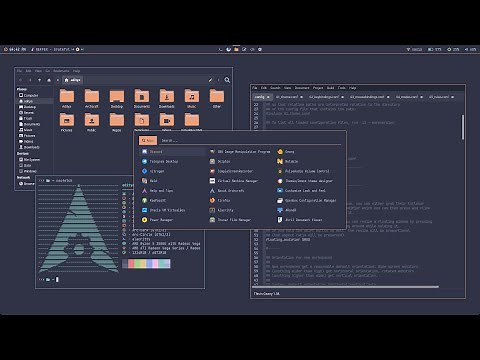Open the file manager Go menu
480x360 pixels.
48,71
